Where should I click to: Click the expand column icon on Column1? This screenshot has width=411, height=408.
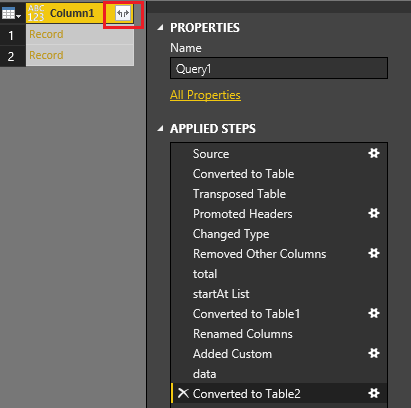(x=123, y=14)
